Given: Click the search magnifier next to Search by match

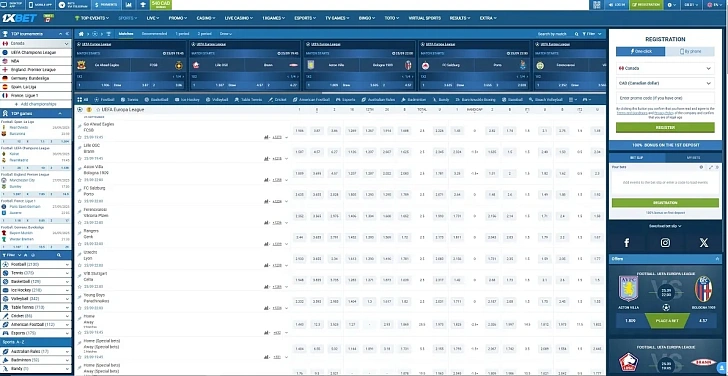Looking at the screenshot, I should 577,34.
